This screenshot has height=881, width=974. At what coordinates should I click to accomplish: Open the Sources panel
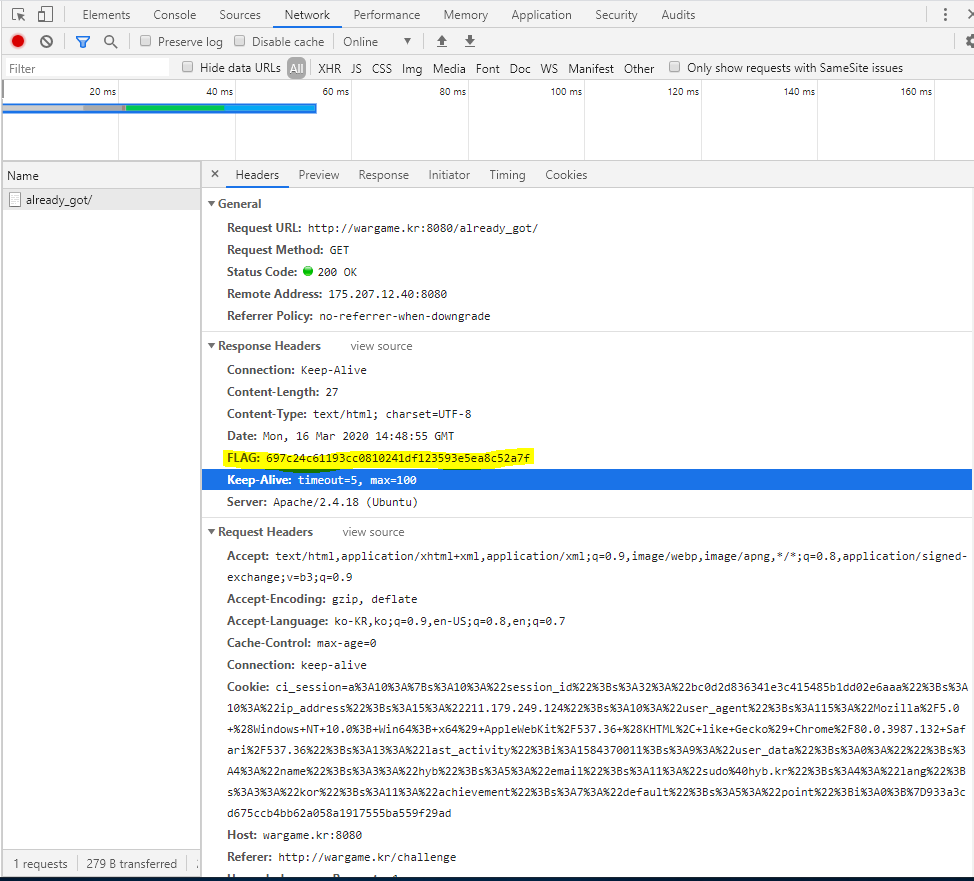point(240,15)
